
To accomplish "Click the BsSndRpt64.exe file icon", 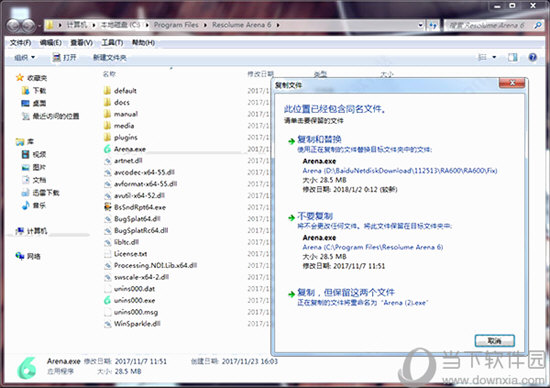I will tap(107, 207).
